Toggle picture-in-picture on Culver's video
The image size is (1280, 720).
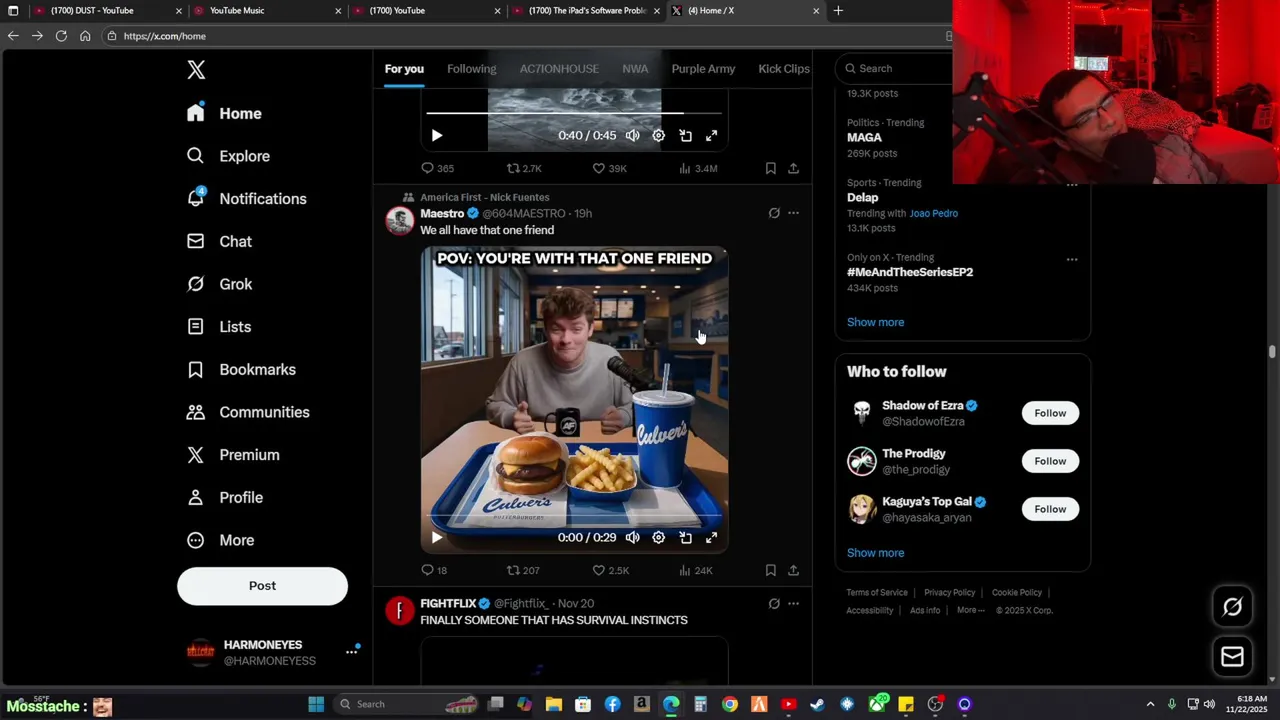[685, 537]
